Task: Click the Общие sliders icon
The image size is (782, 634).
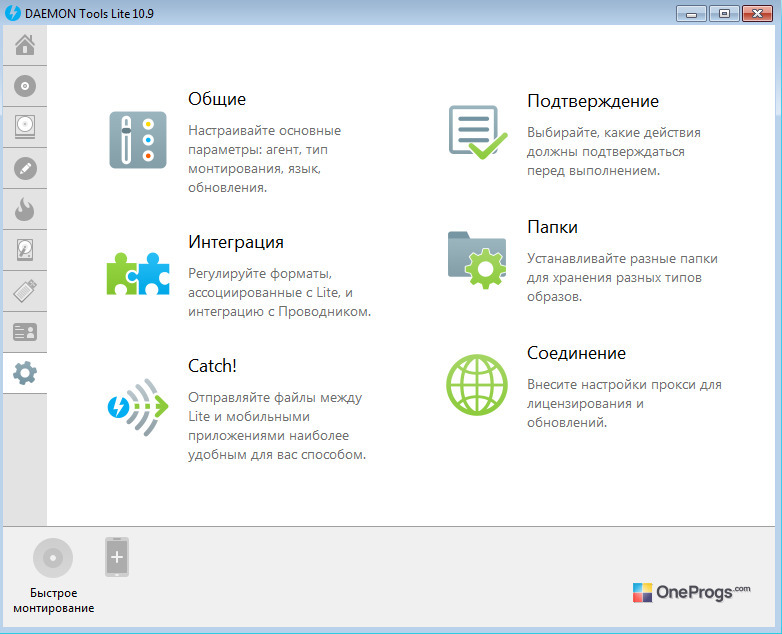Action: [138, 140]
